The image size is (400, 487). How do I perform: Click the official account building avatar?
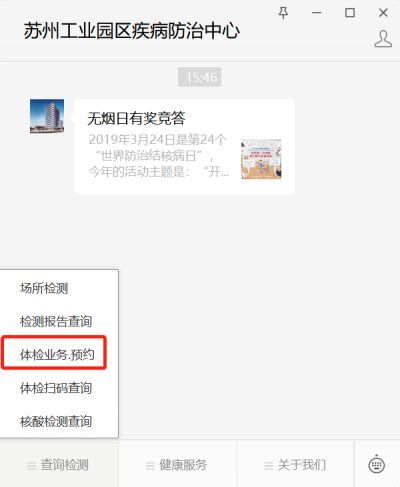47,116
